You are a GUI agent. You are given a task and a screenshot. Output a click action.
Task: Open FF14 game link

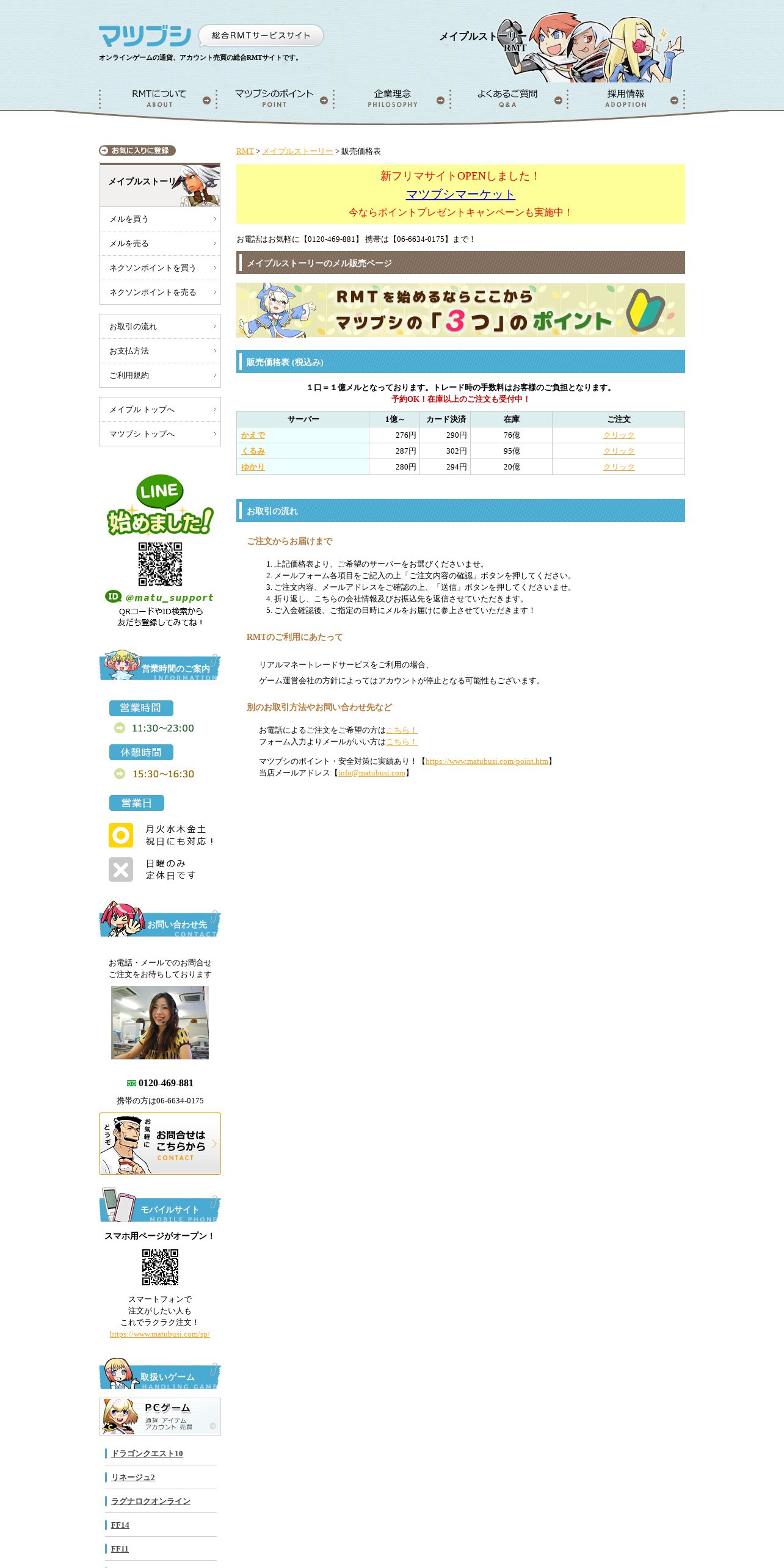[x=120, y=1525]
